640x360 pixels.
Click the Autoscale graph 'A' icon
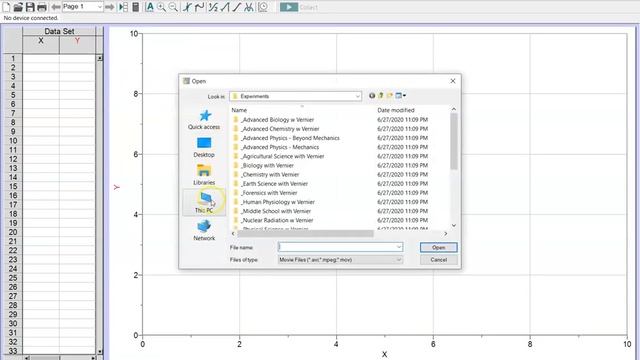150,7
